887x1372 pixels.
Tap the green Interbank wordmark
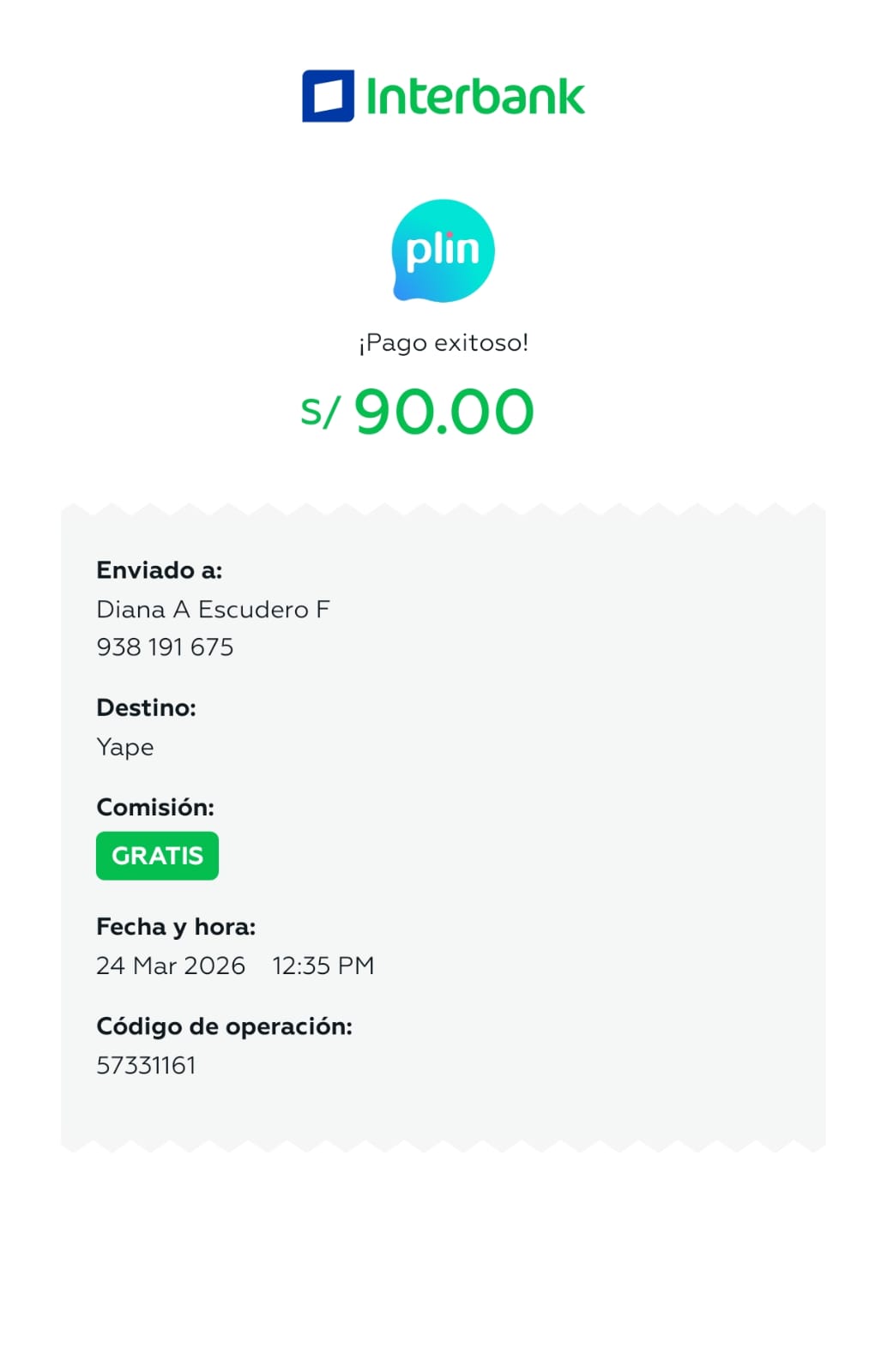(x=475, y=97)
